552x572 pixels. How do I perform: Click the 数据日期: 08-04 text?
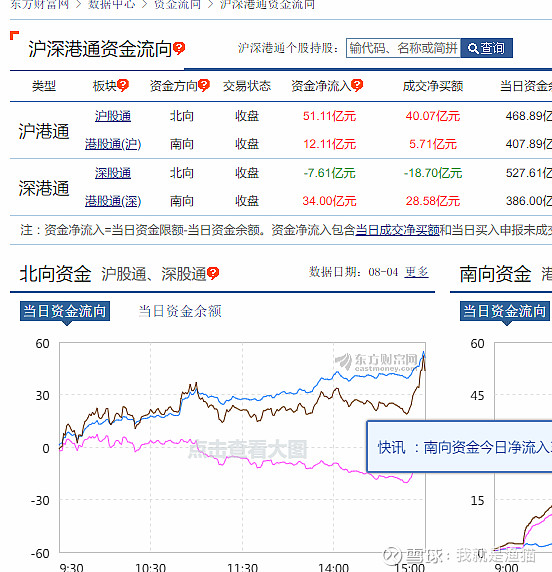[353, 272]
